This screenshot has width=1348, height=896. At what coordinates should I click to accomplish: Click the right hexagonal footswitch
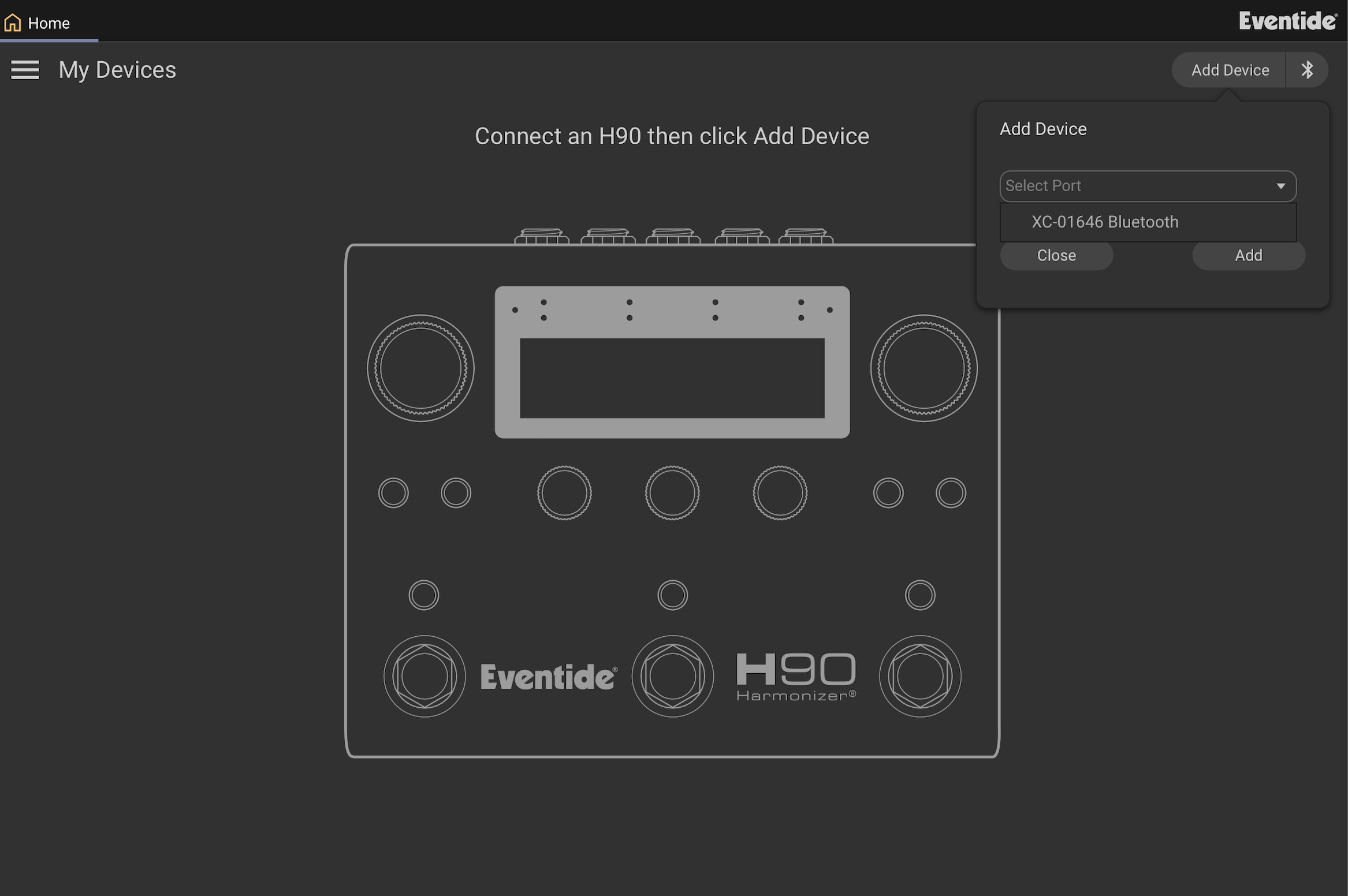(920, 676)
